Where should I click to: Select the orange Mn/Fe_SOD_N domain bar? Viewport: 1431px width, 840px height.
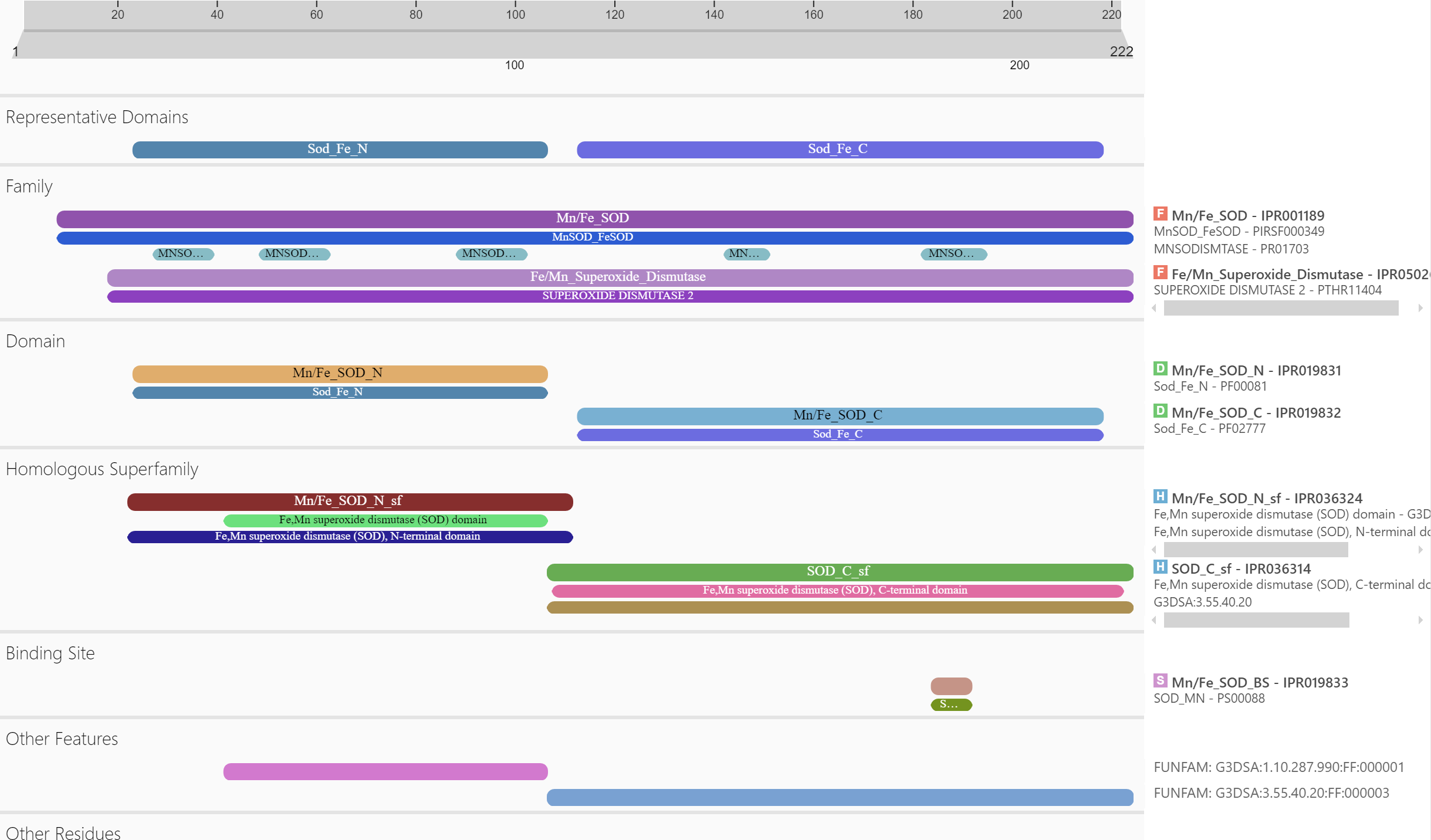pos(340,374)
